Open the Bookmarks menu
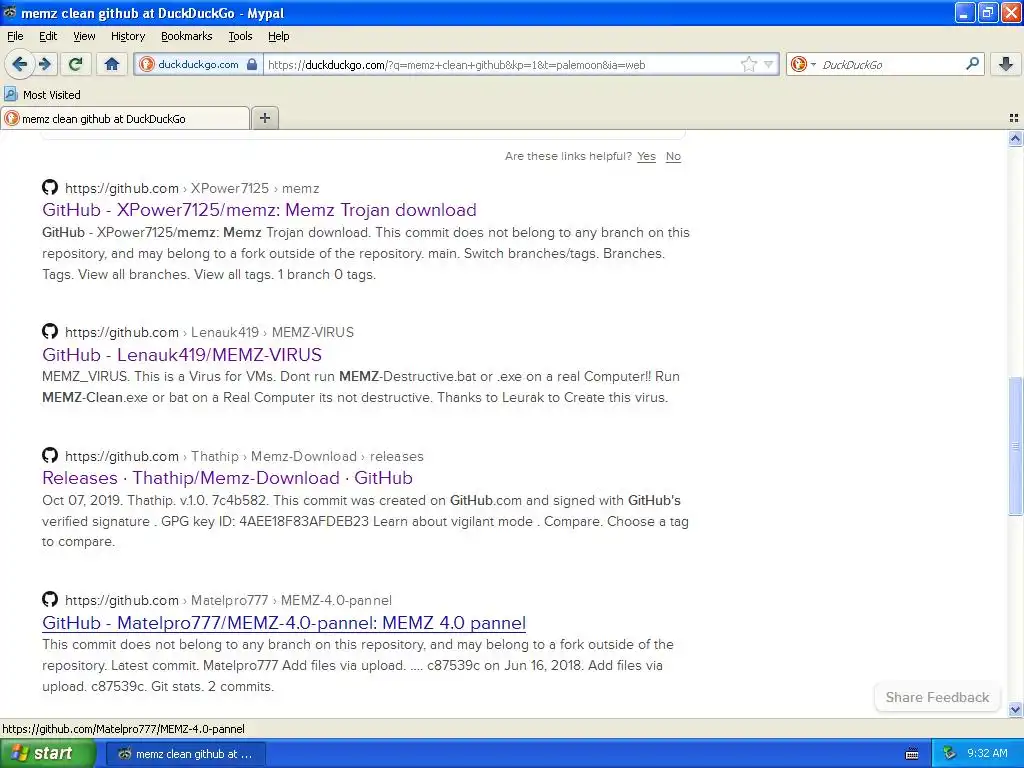This screenshot has height=768, width=1024. point(186,36)
